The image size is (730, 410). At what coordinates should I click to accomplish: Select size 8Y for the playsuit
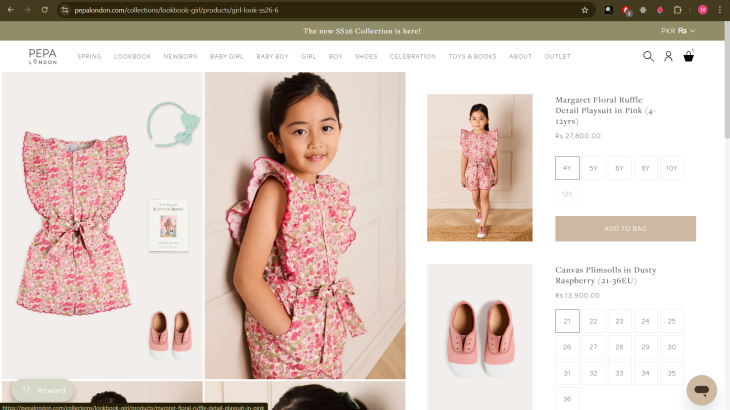pyautogui.click(x=645, y=168)
